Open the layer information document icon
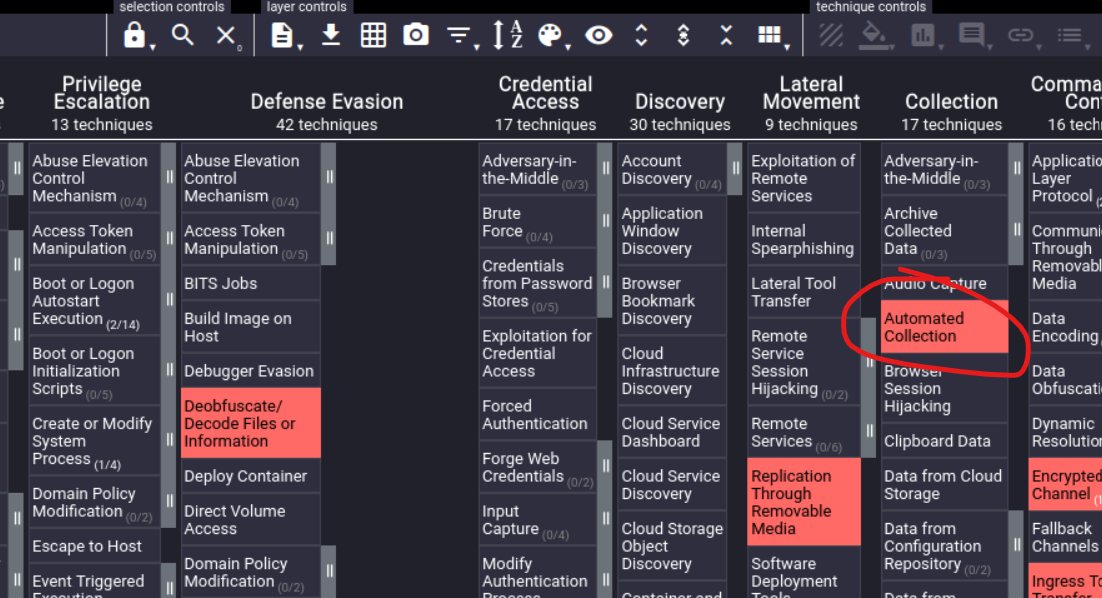1102x598 pixels. pyautogui.click(x=282, y=34)
